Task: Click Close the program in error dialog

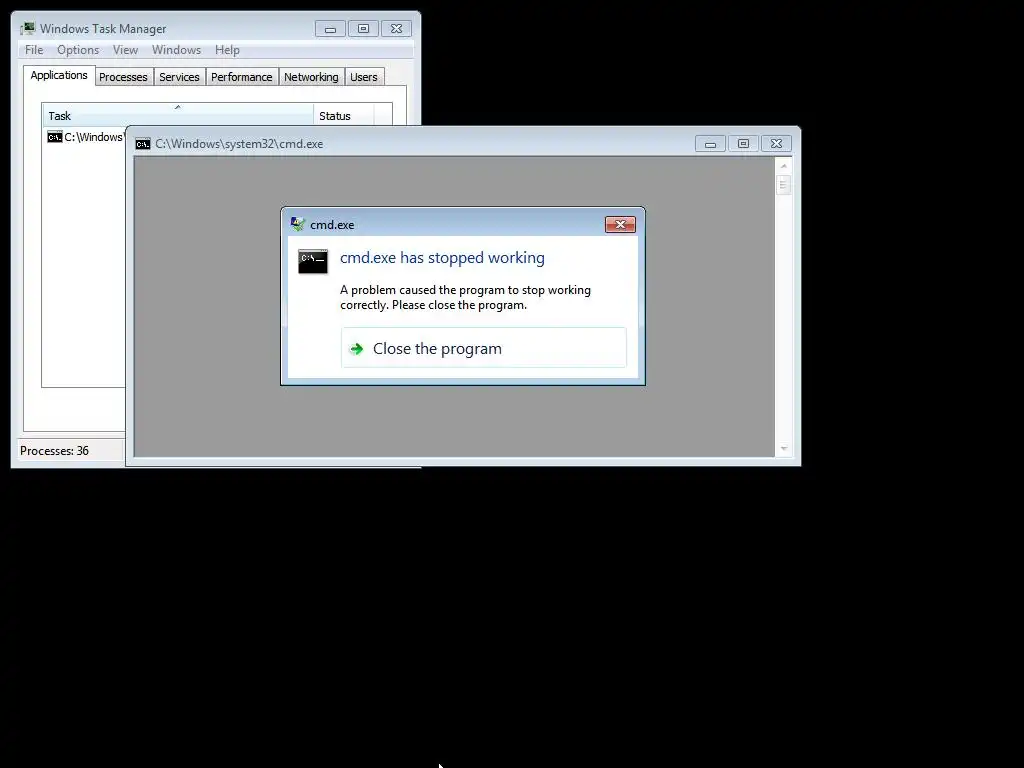Action: 483,348
